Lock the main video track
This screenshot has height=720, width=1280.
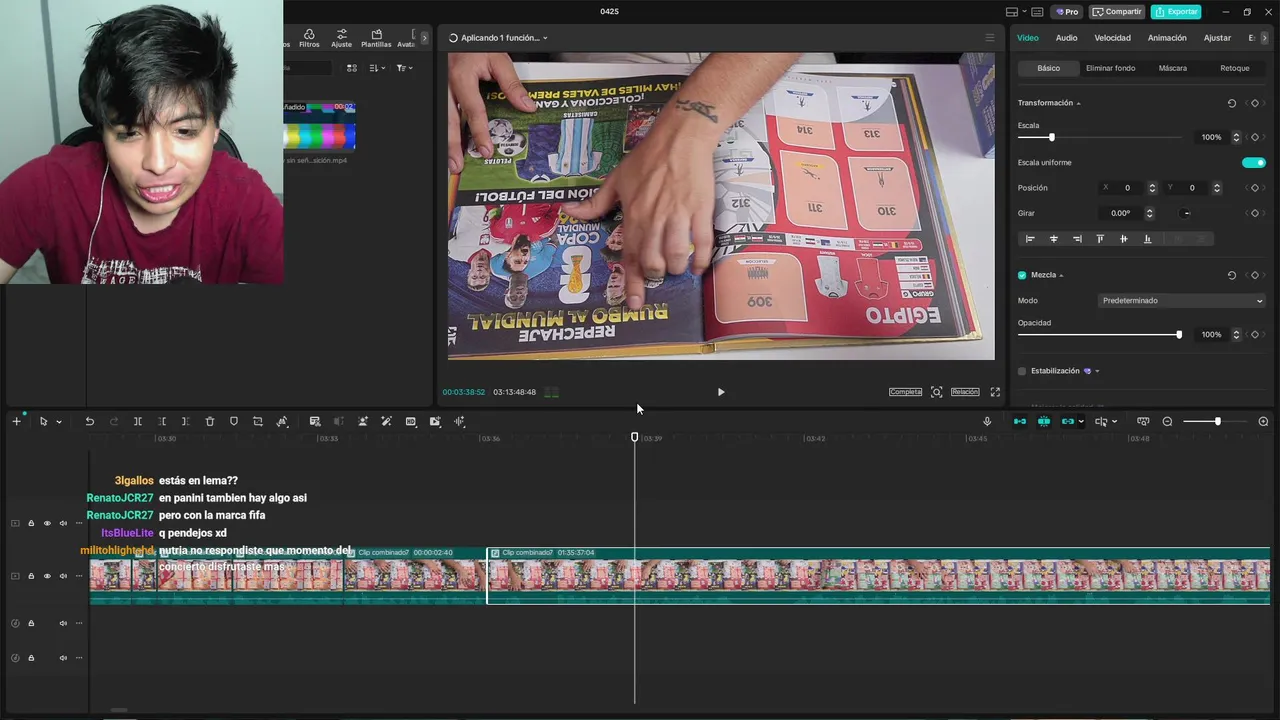pyautogui.click(x=31, y=576)
